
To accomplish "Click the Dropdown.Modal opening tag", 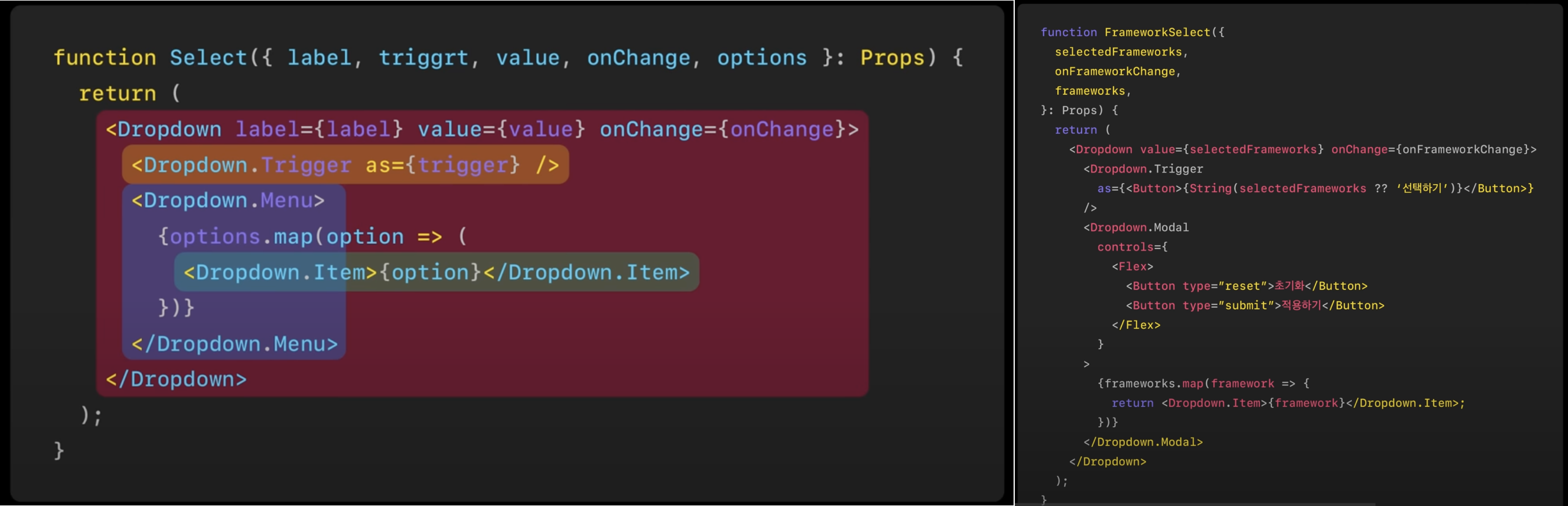I will point(1136,228).
